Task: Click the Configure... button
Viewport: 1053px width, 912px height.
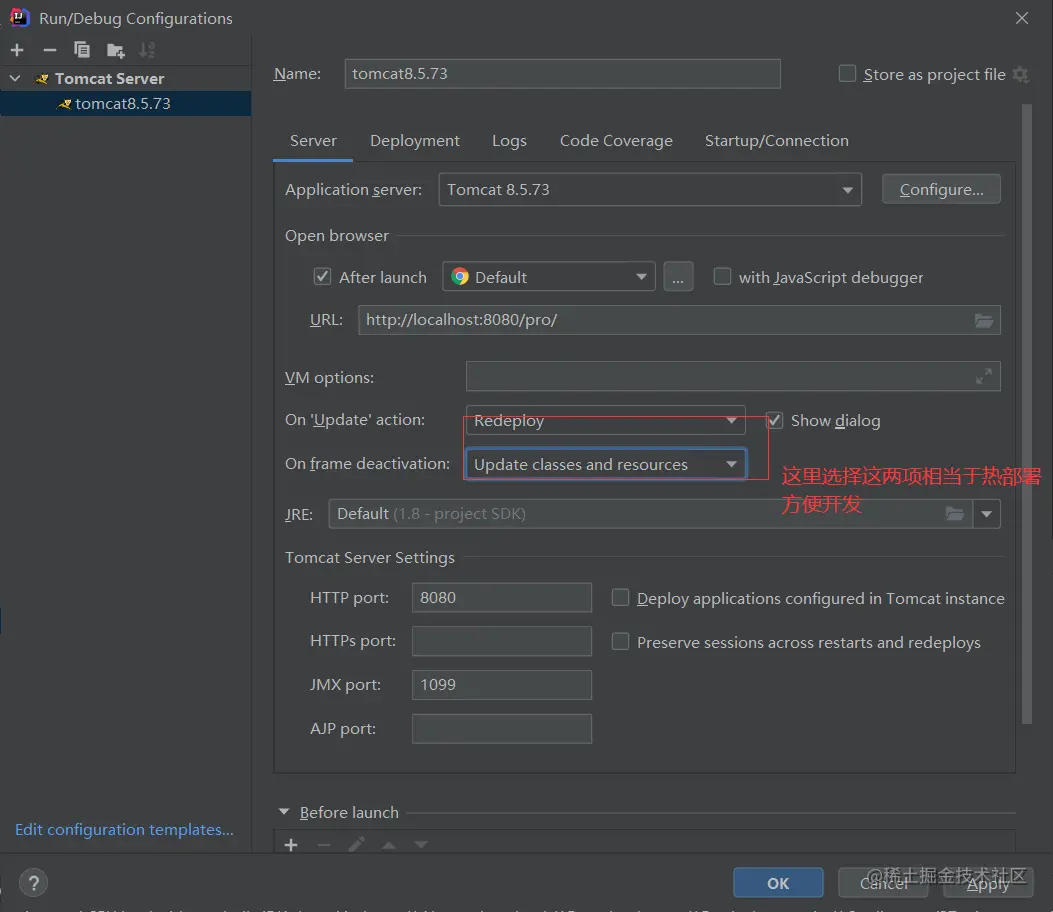Action: pyautogui.click(x=941, y=189)
